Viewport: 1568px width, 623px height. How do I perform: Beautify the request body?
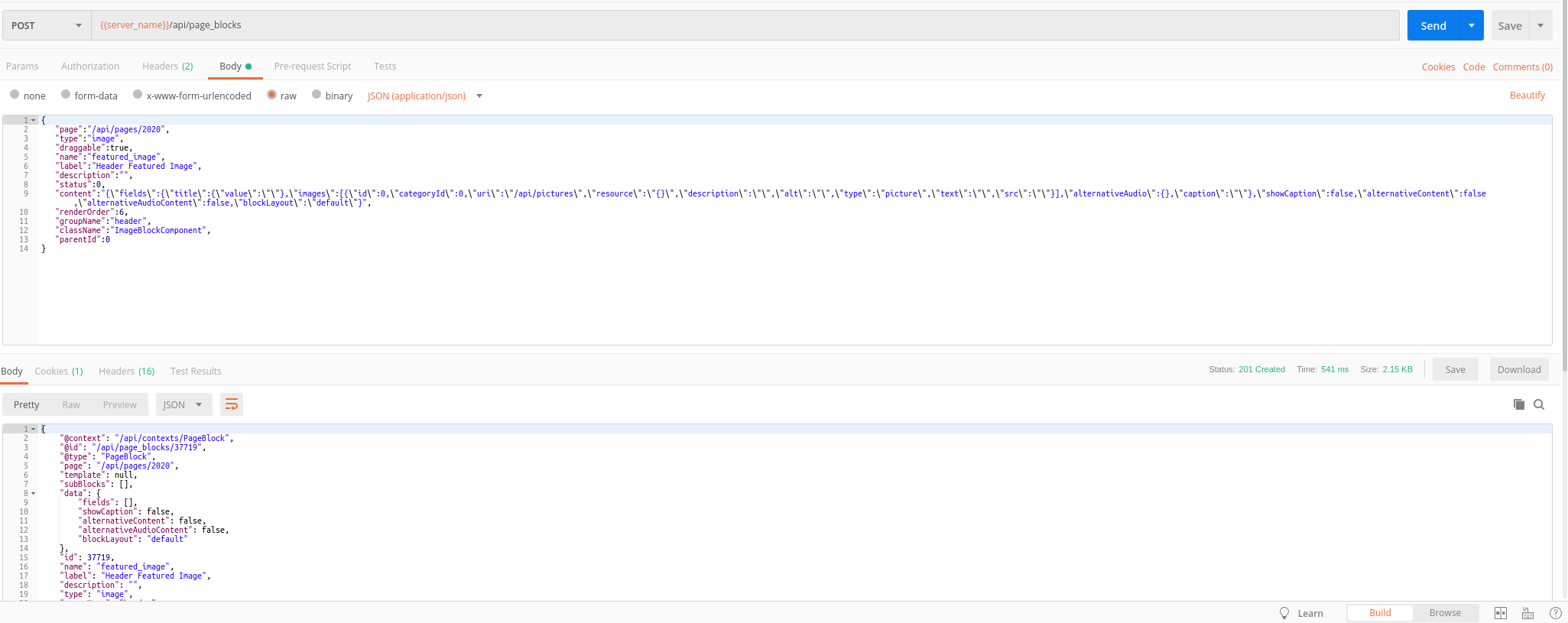click(1527, 96)
